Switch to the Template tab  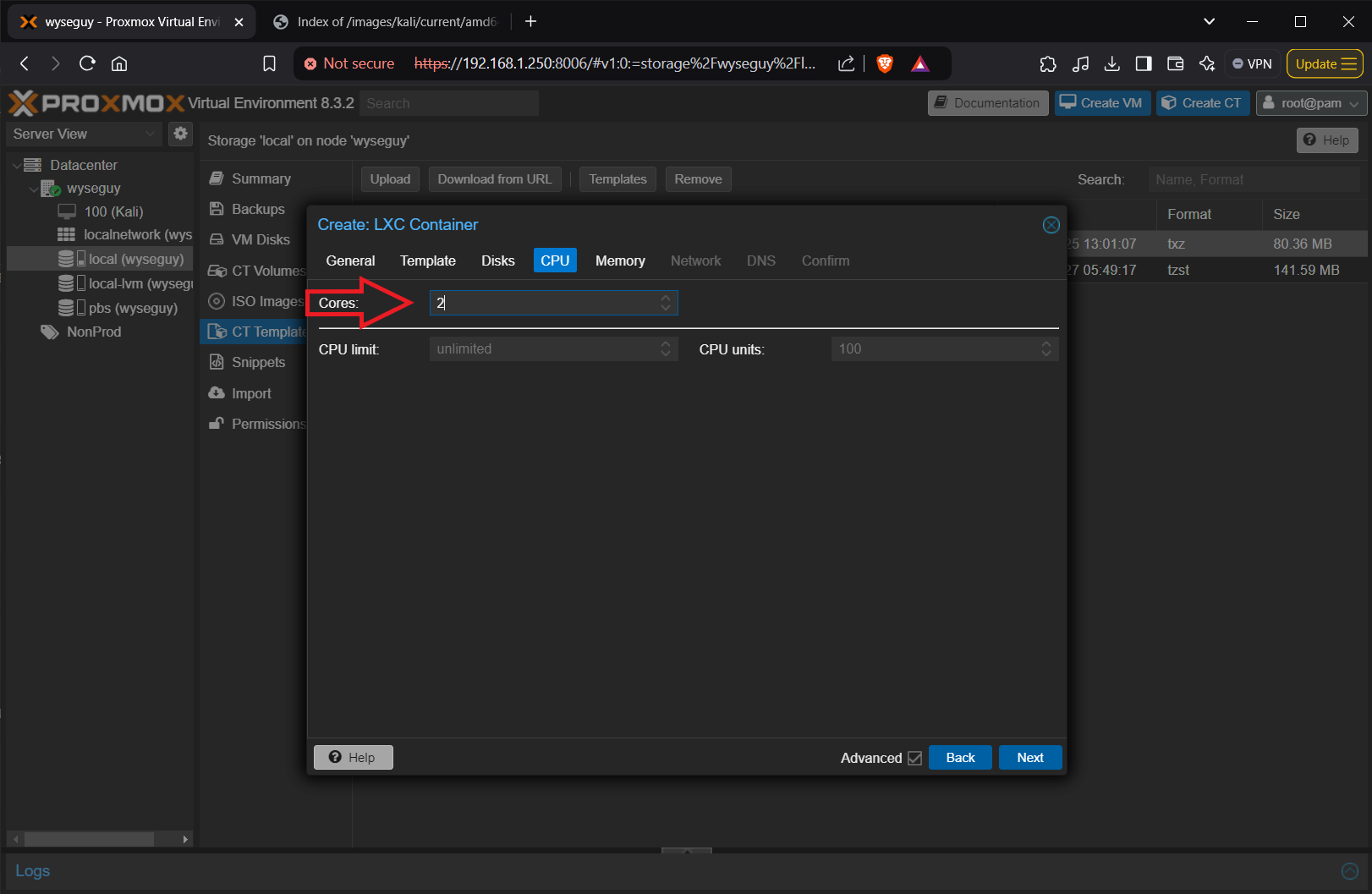click(x=428, y=261)
